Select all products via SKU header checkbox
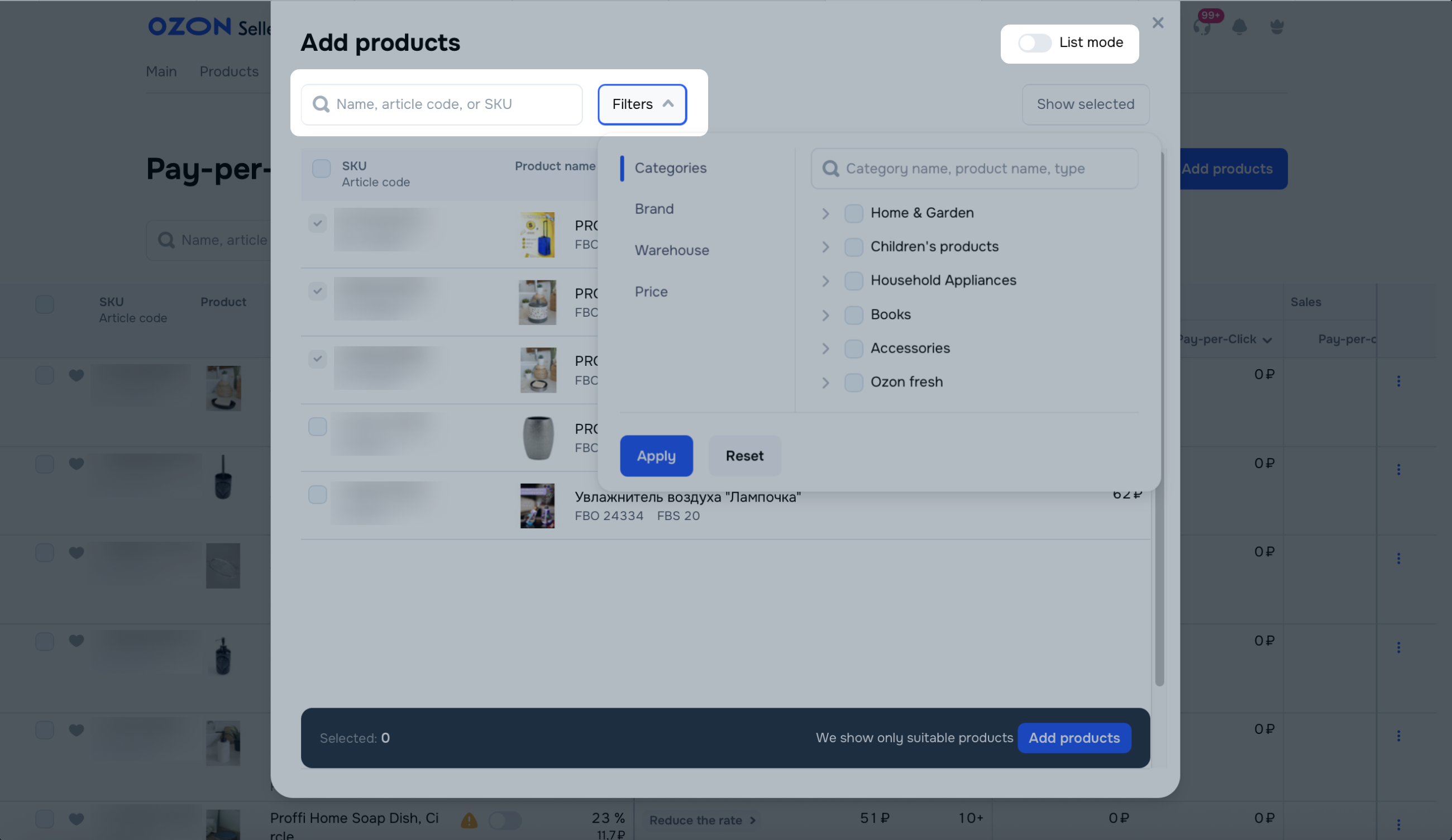1452x840 pixels. [x=321, y=168]
